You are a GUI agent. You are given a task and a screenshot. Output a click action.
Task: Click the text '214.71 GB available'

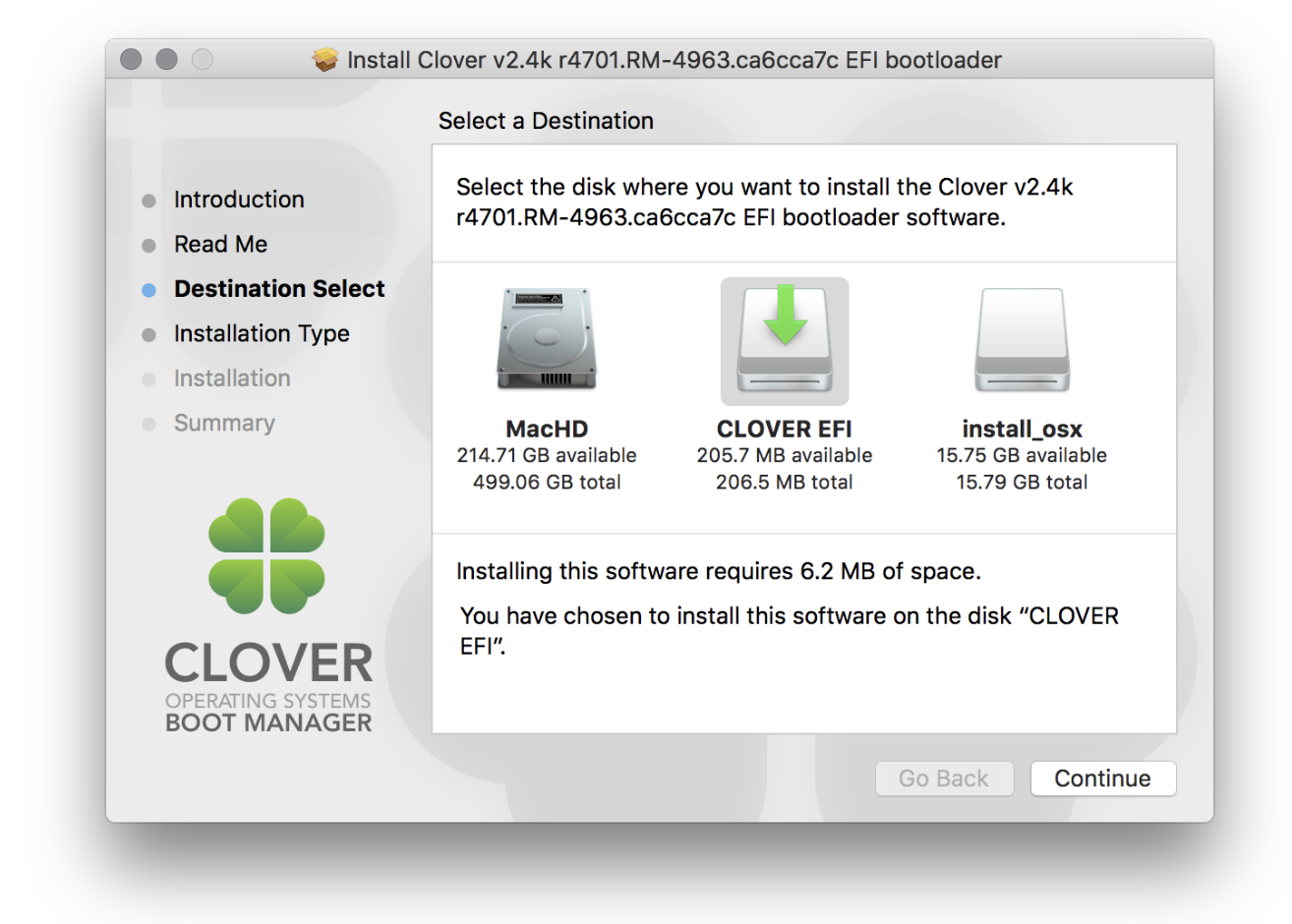pyautogui.click(x=547, y=455)
